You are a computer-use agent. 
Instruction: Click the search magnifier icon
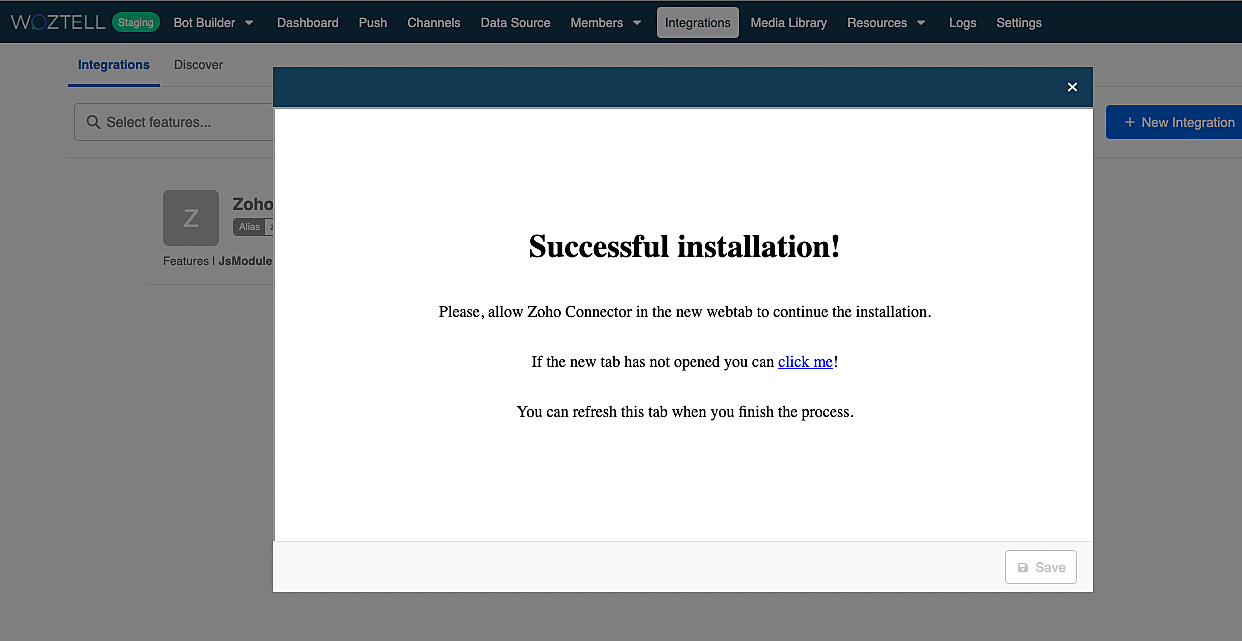tap(93, 122)
